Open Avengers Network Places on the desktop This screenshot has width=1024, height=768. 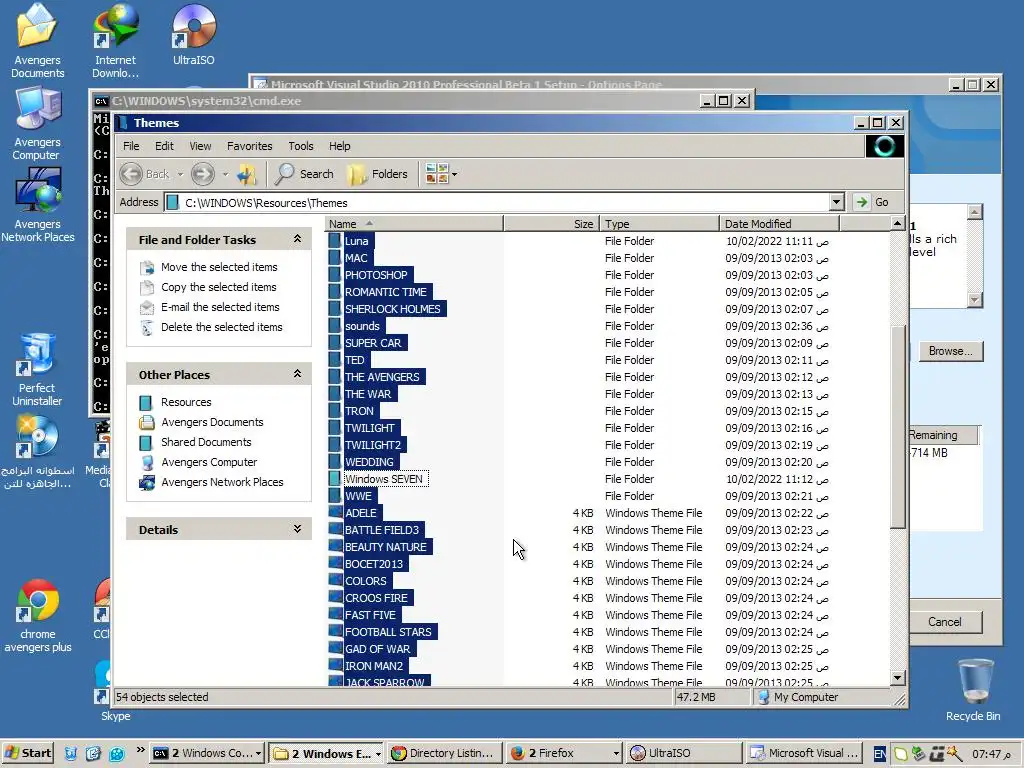[37, 206]
